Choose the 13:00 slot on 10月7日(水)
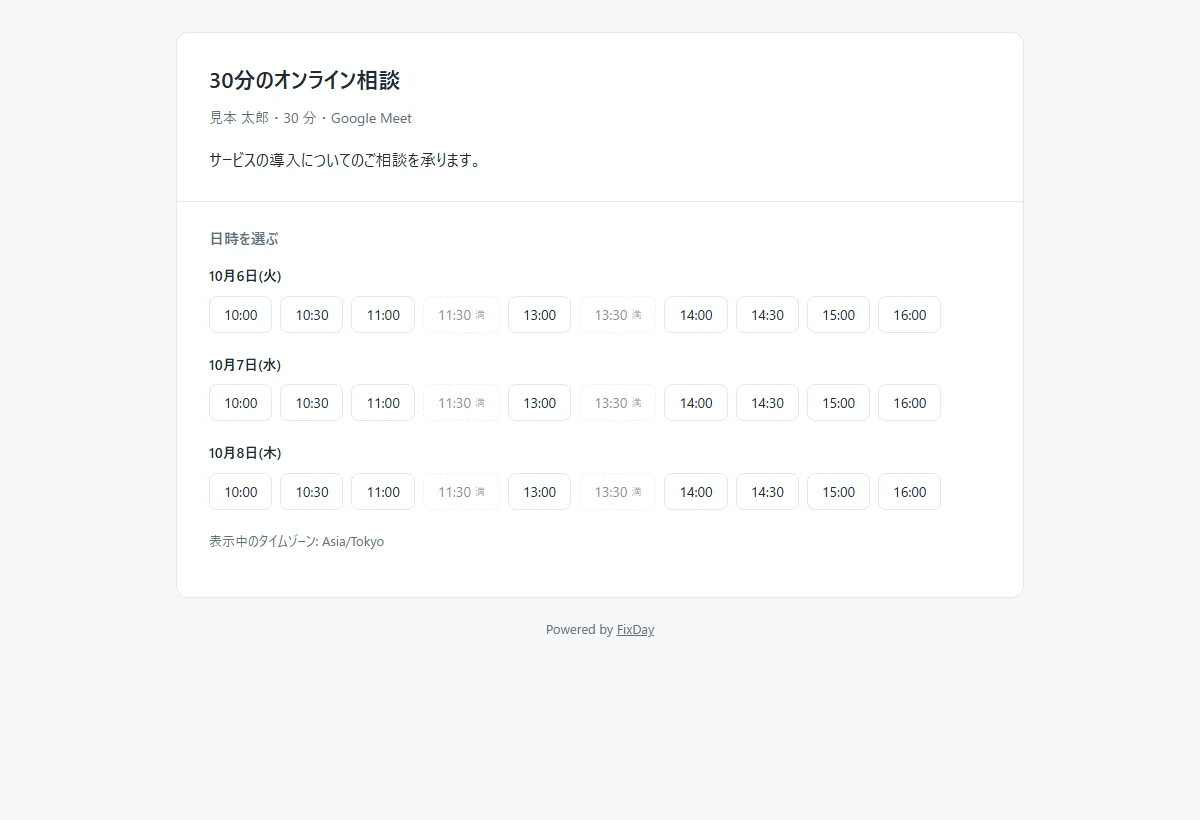 click(539, 403)
